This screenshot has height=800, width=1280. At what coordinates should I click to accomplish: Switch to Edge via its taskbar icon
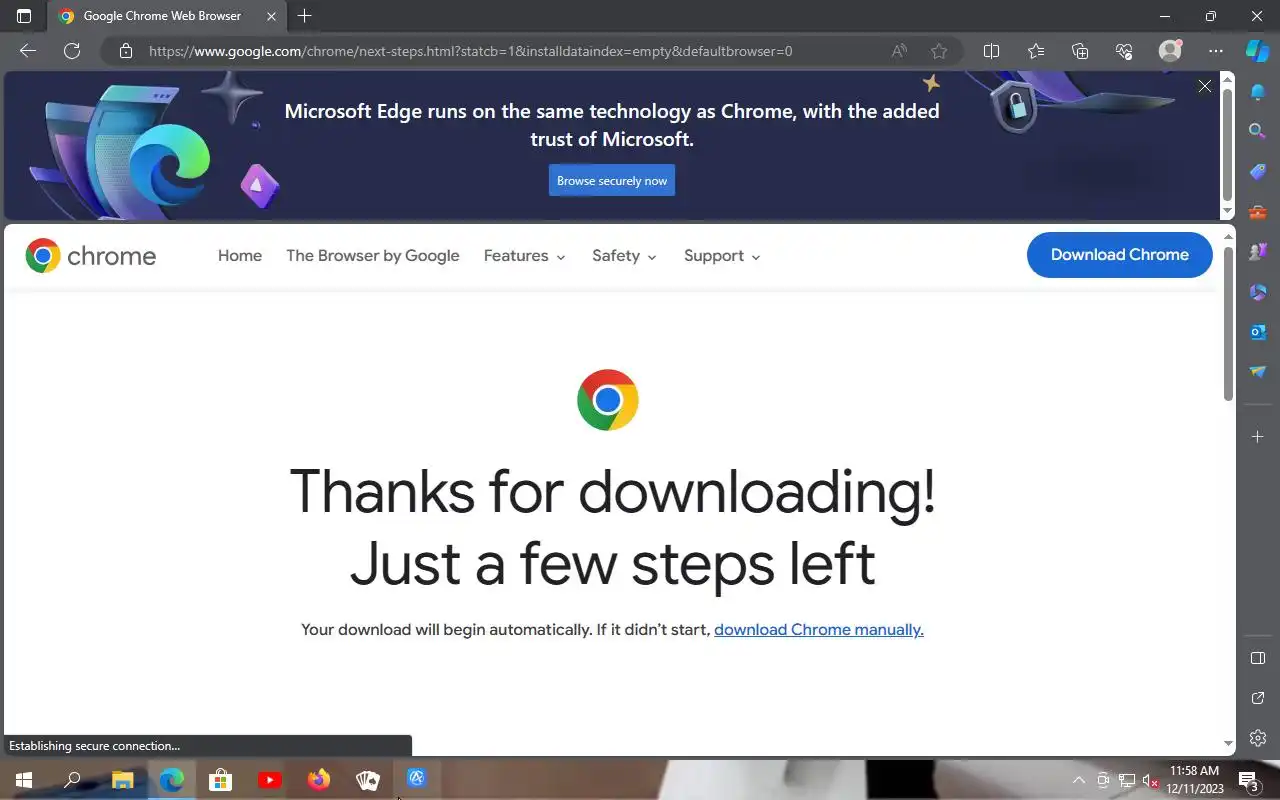pos(171,780)
